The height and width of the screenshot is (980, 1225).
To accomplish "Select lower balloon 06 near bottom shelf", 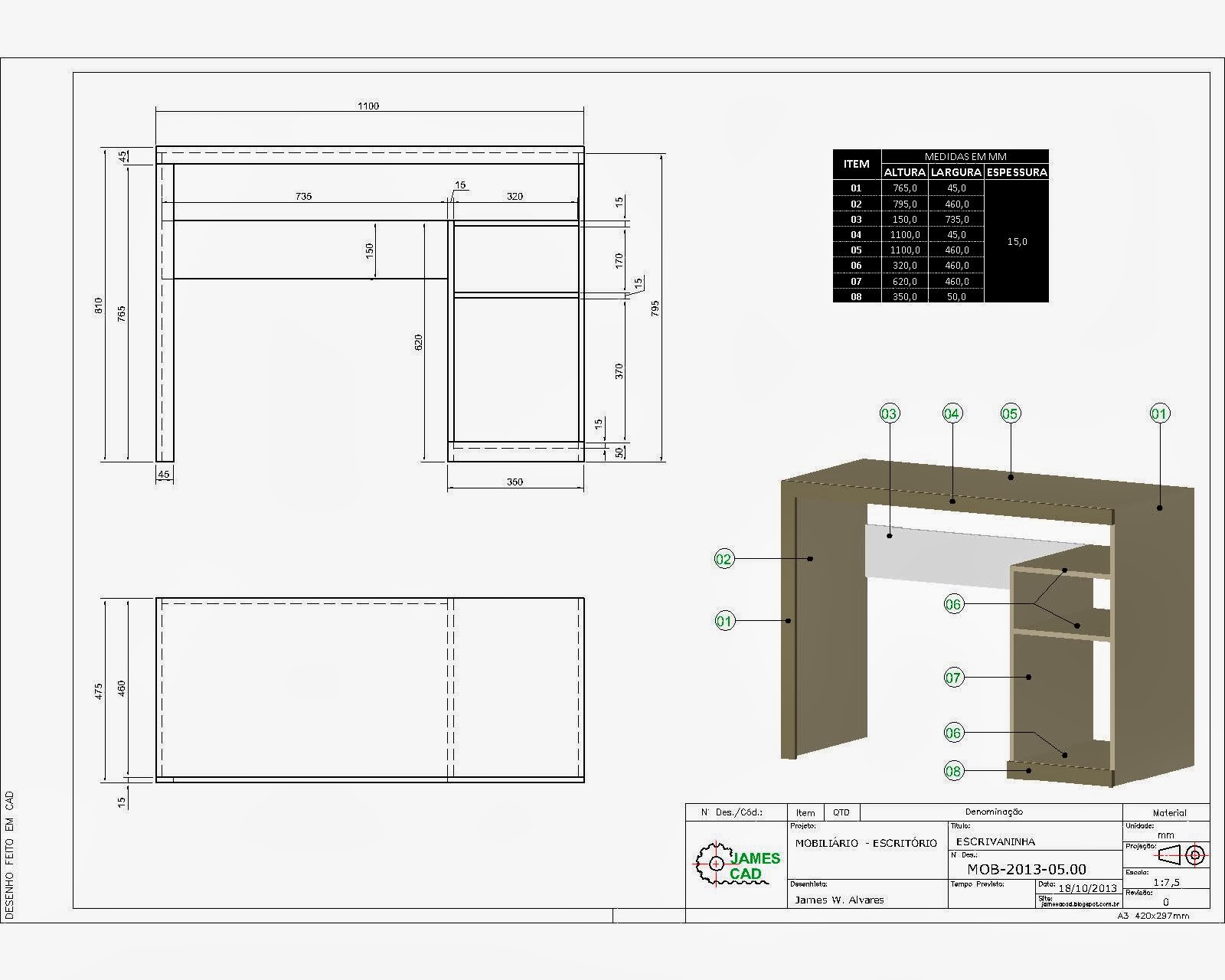I will pyautogui.click(x=953, y=733).
